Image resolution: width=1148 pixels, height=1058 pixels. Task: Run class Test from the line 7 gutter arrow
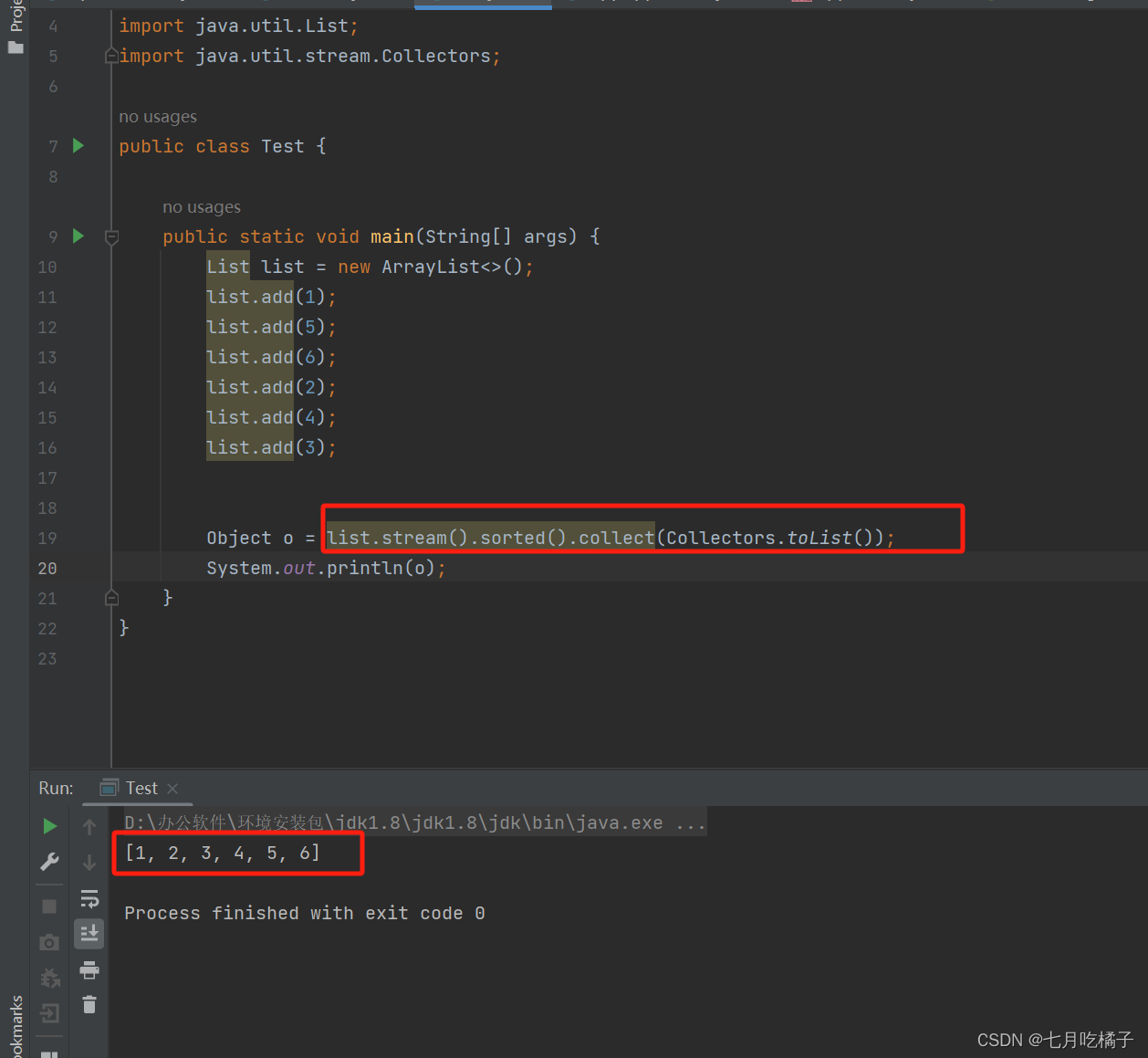pyautogui.click(x=78, y=145)
